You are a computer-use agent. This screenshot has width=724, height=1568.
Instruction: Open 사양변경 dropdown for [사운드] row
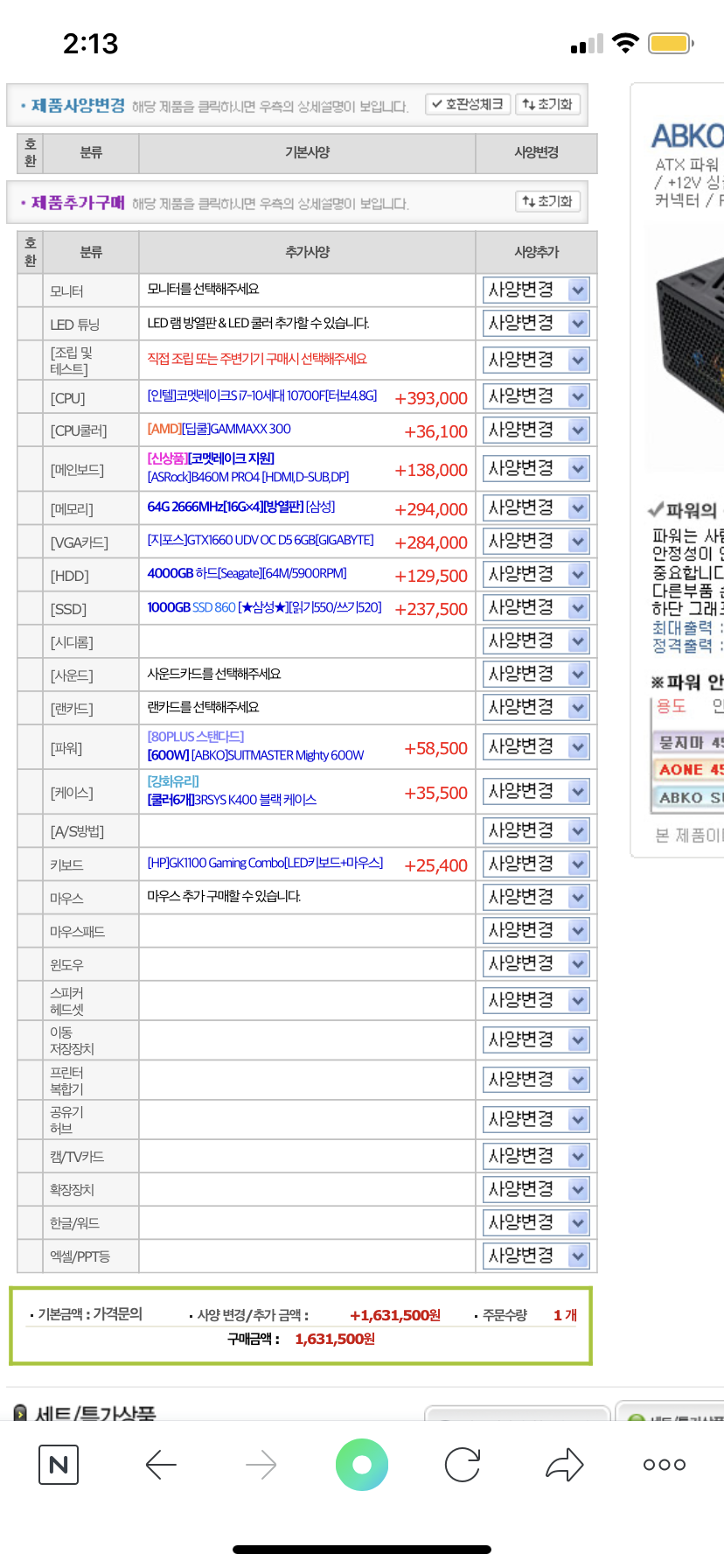536,674
